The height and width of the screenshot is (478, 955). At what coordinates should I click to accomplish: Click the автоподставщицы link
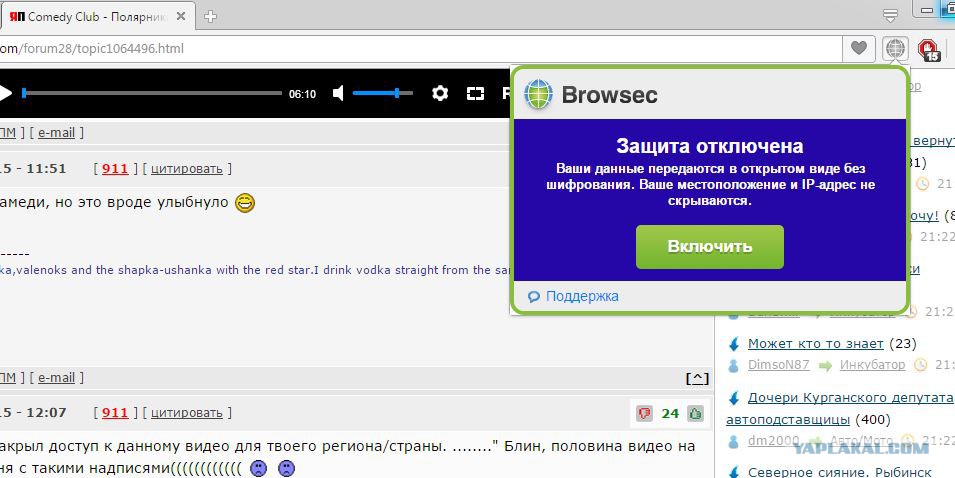point(788,420)
